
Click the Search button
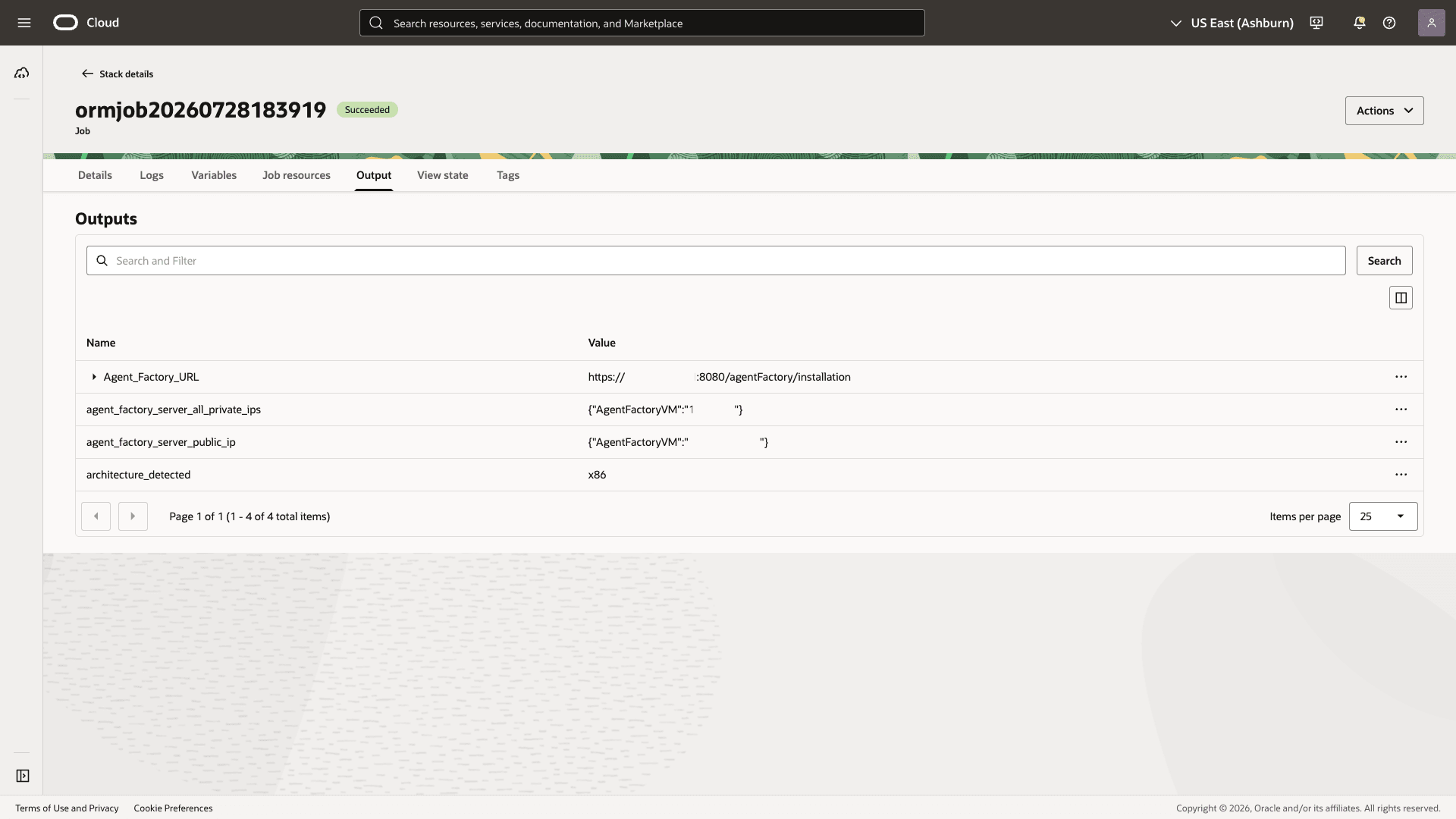point(1384,261)
